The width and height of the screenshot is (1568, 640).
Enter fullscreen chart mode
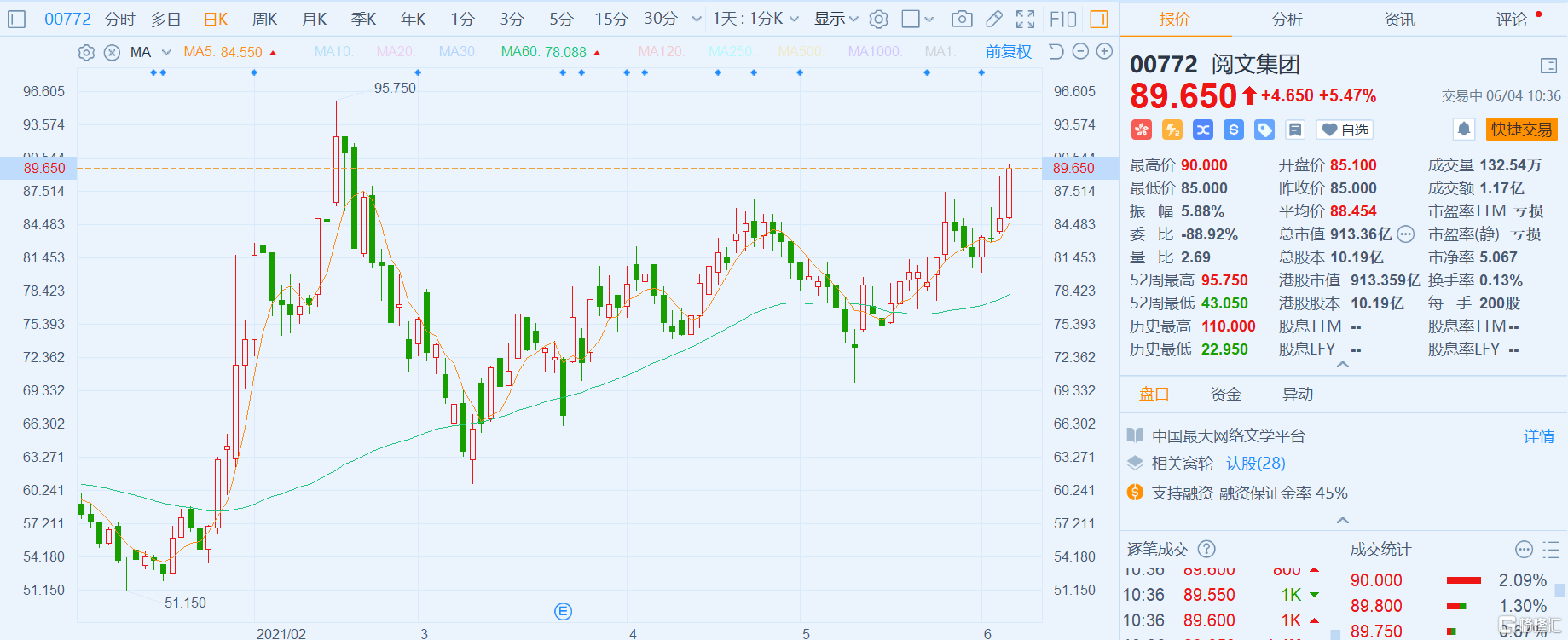pos(1026,19)
